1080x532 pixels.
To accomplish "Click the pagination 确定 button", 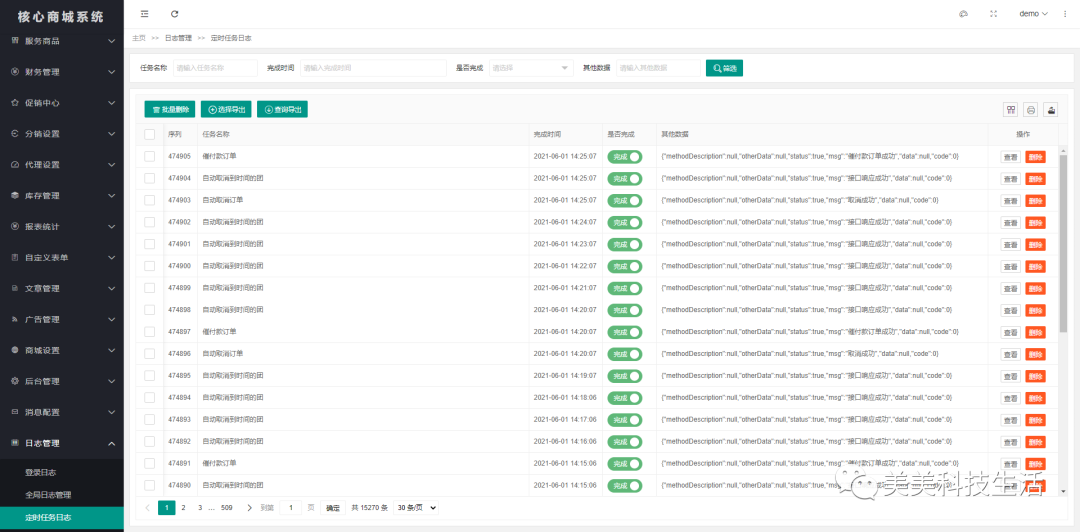I will [x=333, y=508].
